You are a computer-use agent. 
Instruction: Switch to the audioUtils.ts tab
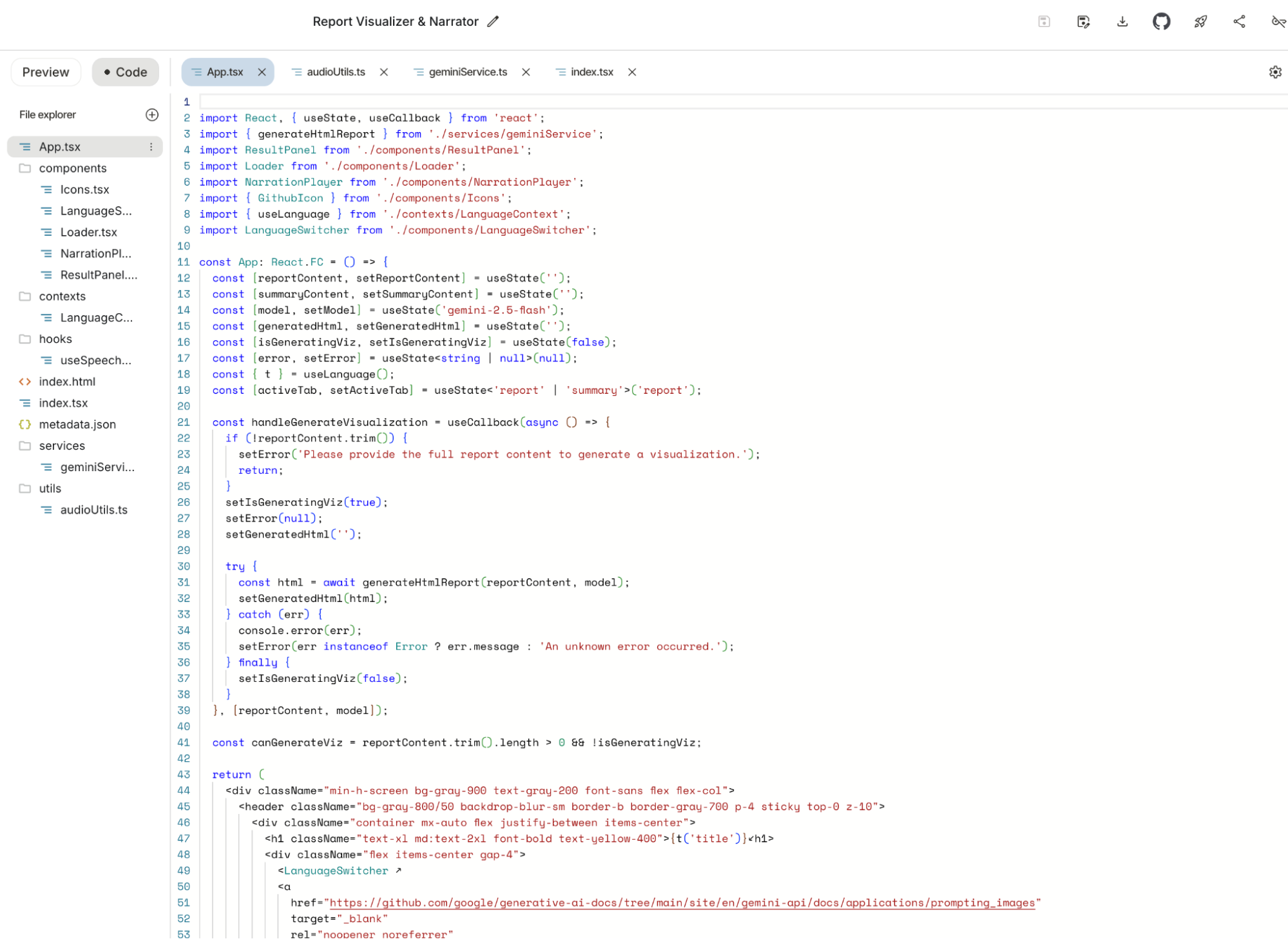coord(336,72)
